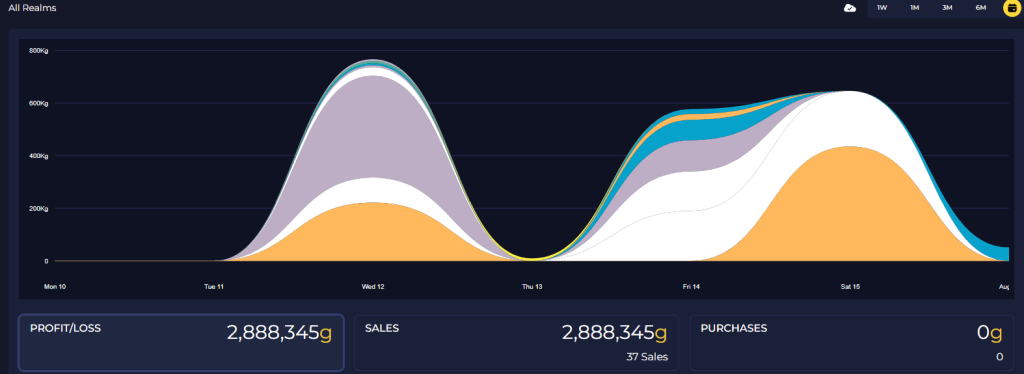Image resolution: width=1024 pixels, height=374 pixels.
Task: Click the All Realms heading
Action: point(32,8)
